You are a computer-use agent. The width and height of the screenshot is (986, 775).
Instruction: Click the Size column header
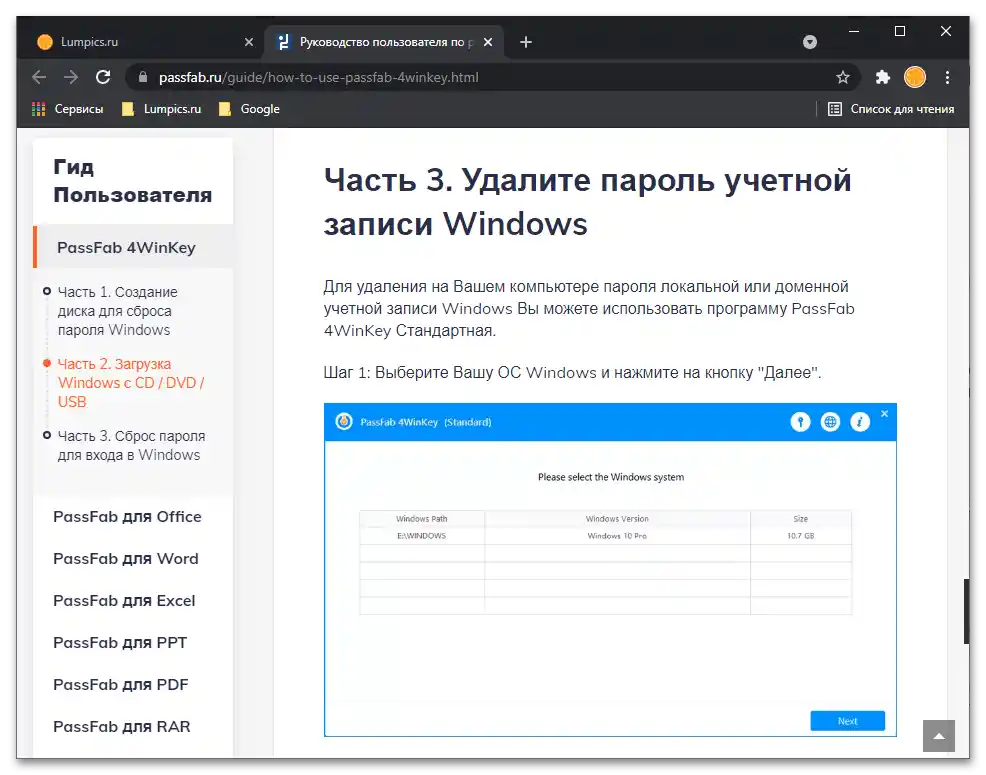click(800, 519)
